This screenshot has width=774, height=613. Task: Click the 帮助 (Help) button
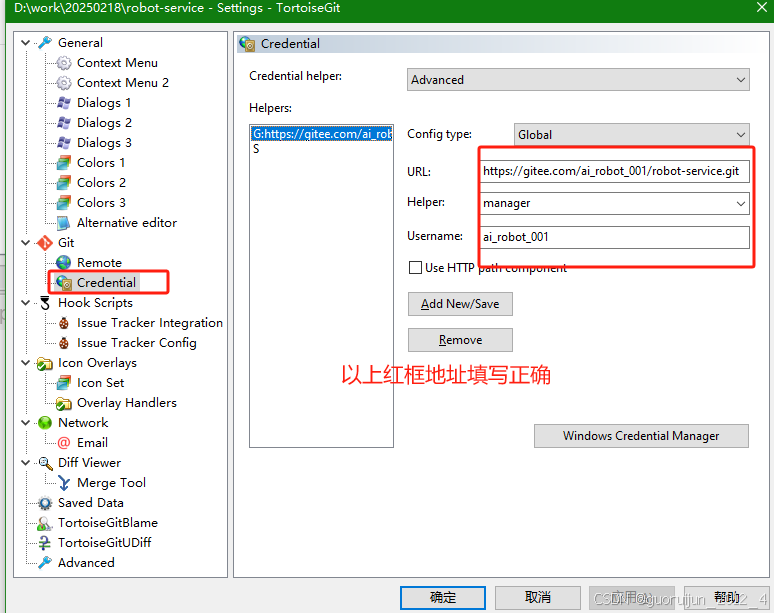pos(726,598)
